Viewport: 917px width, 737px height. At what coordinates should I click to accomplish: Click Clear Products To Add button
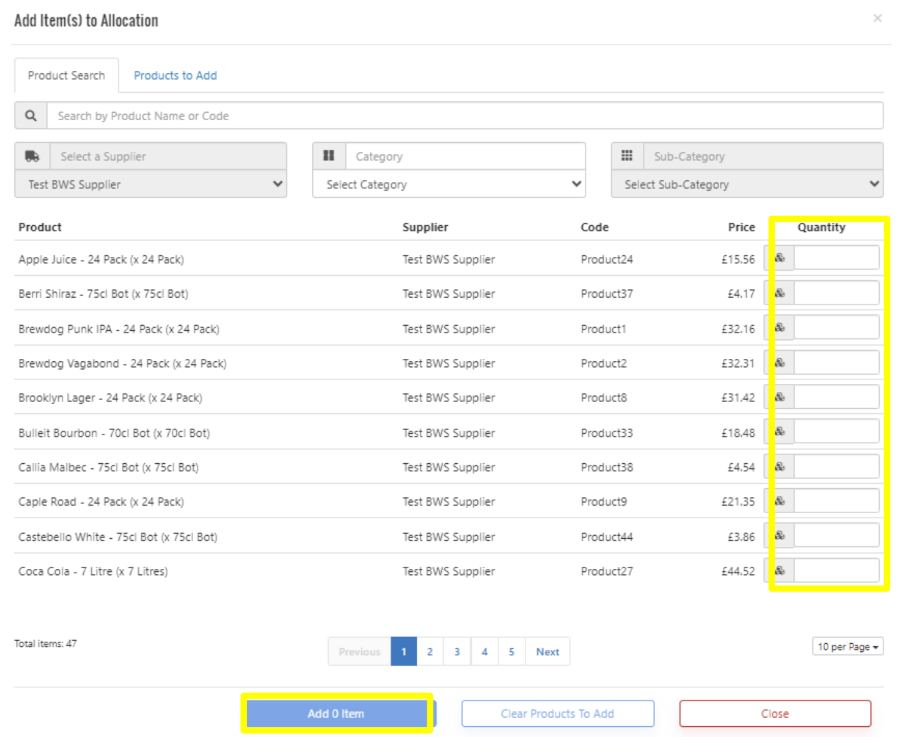coord(557,714)
